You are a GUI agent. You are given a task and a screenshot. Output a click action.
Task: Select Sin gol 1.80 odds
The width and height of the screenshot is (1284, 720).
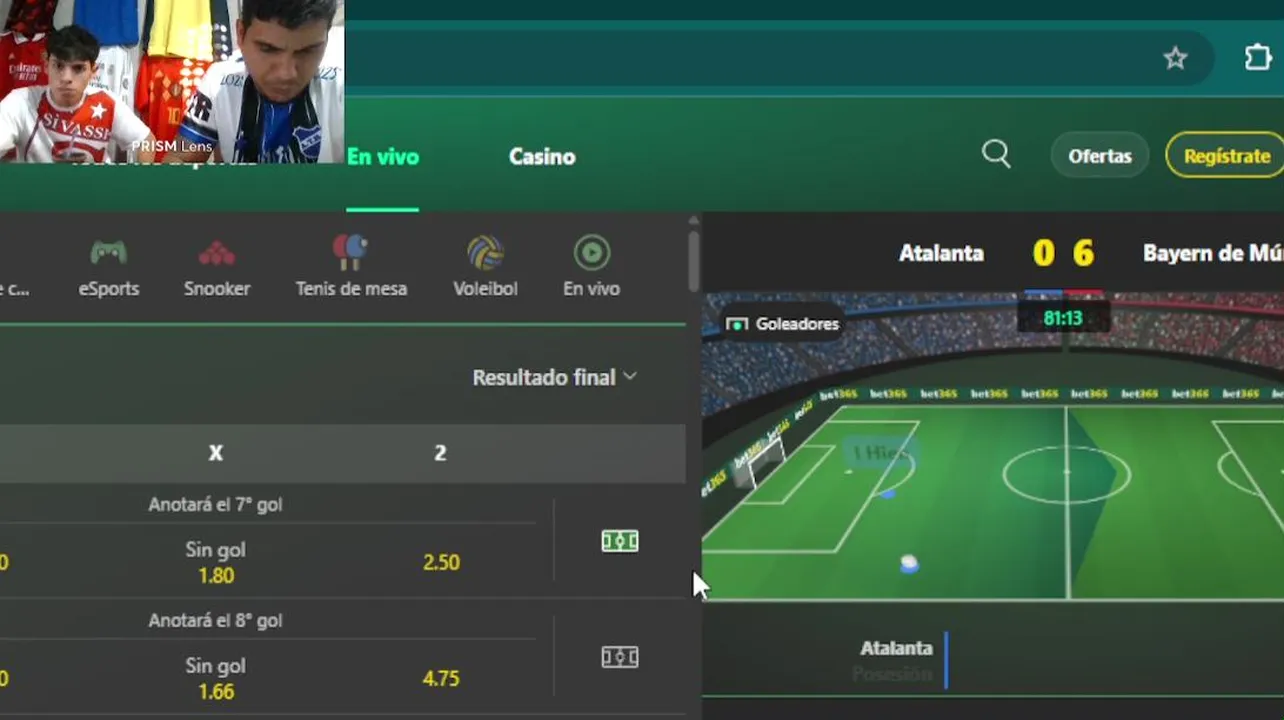coord(216,562)
